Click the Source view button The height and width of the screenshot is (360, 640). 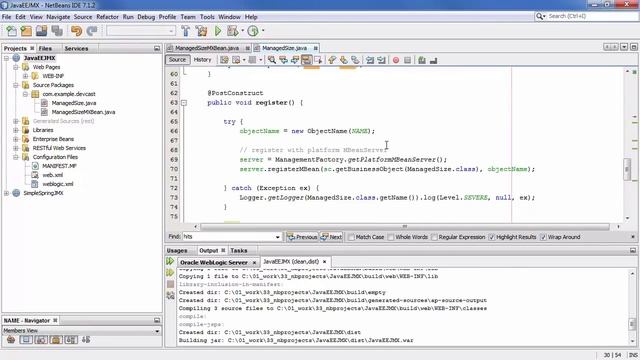[x=178, y=60]
